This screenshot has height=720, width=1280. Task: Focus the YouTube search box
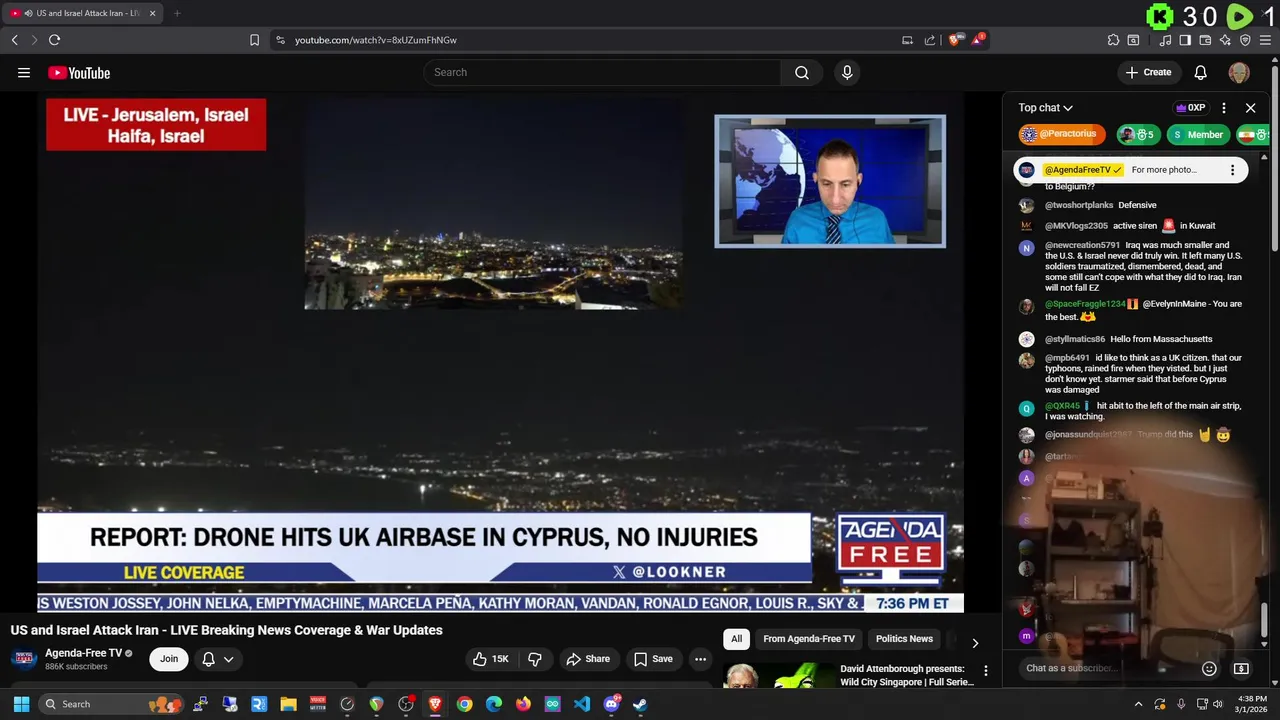click(602, 72)
